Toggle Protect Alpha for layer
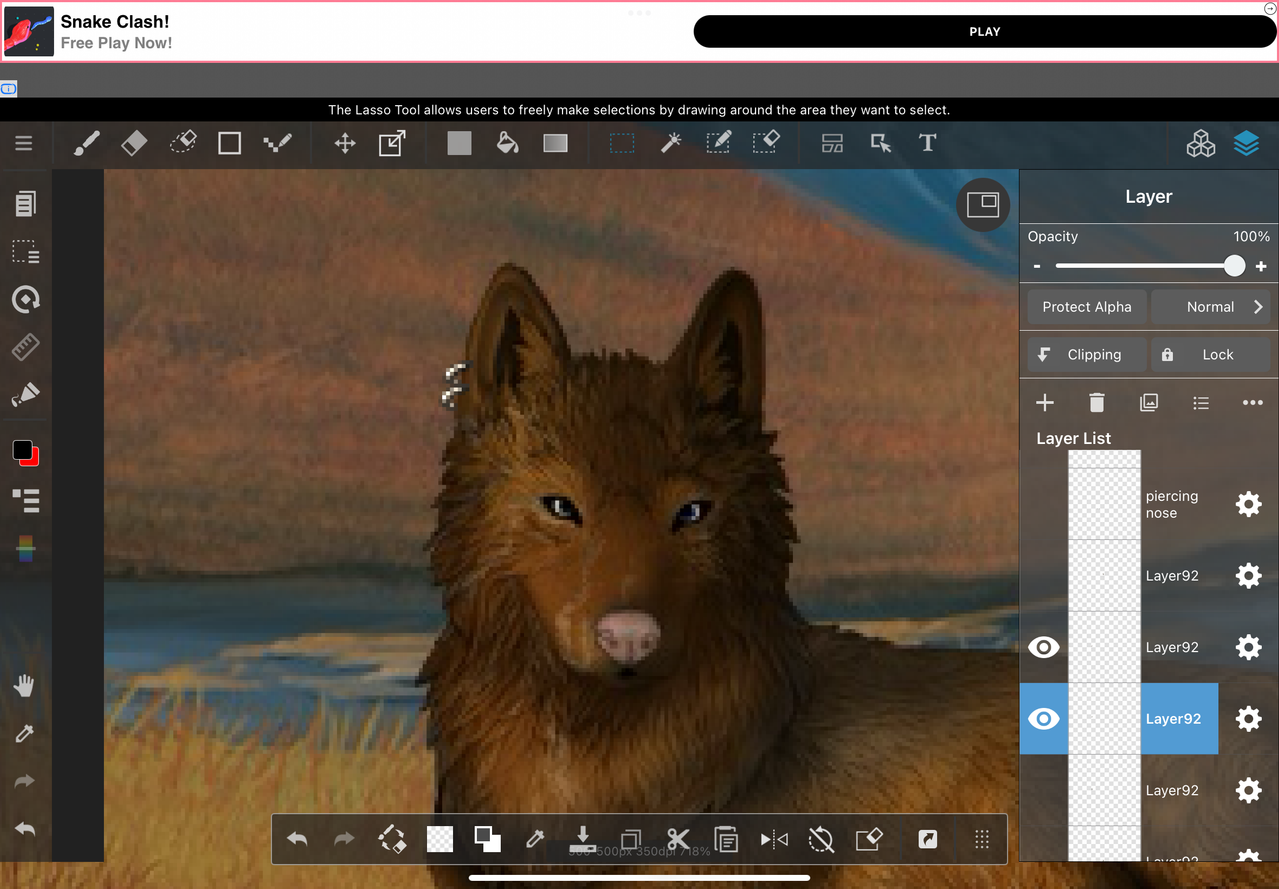 click(x=1086, y=307)
